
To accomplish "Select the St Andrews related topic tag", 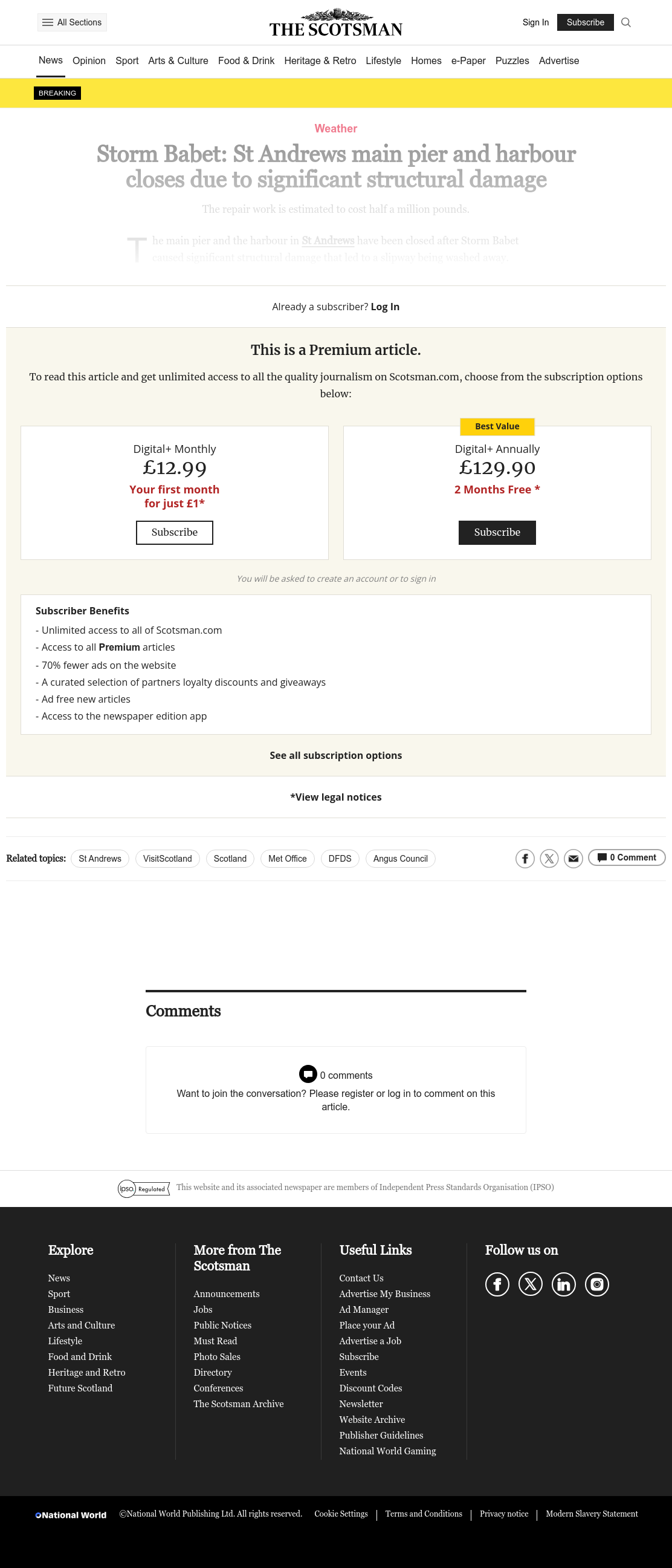I will (100, 859).
